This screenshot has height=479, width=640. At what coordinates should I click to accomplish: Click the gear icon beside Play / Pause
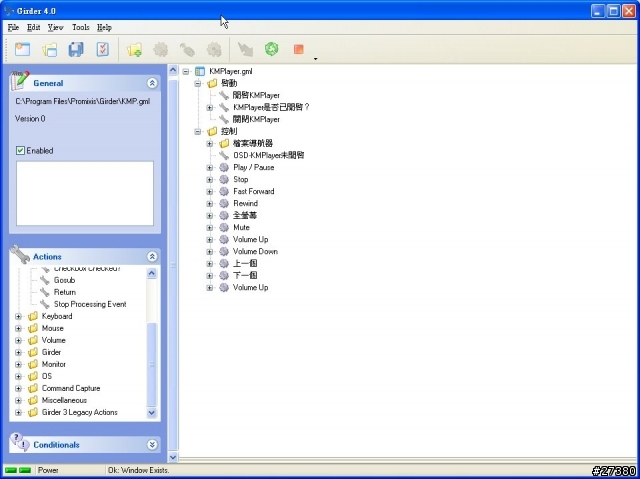tap(224, 167)
